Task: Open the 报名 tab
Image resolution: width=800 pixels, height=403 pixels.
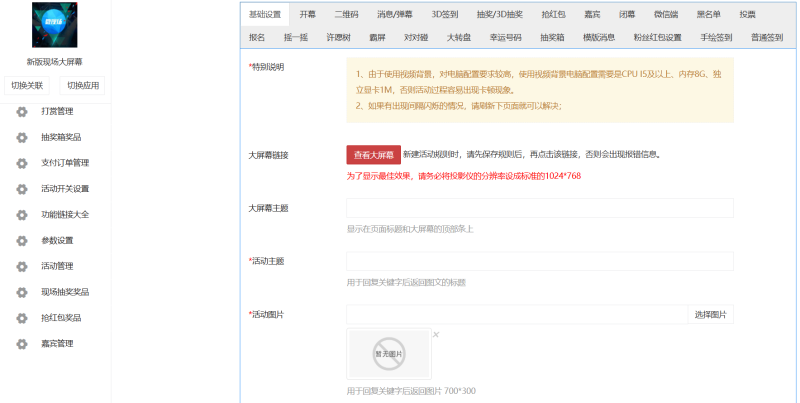Action: point(257,37)
